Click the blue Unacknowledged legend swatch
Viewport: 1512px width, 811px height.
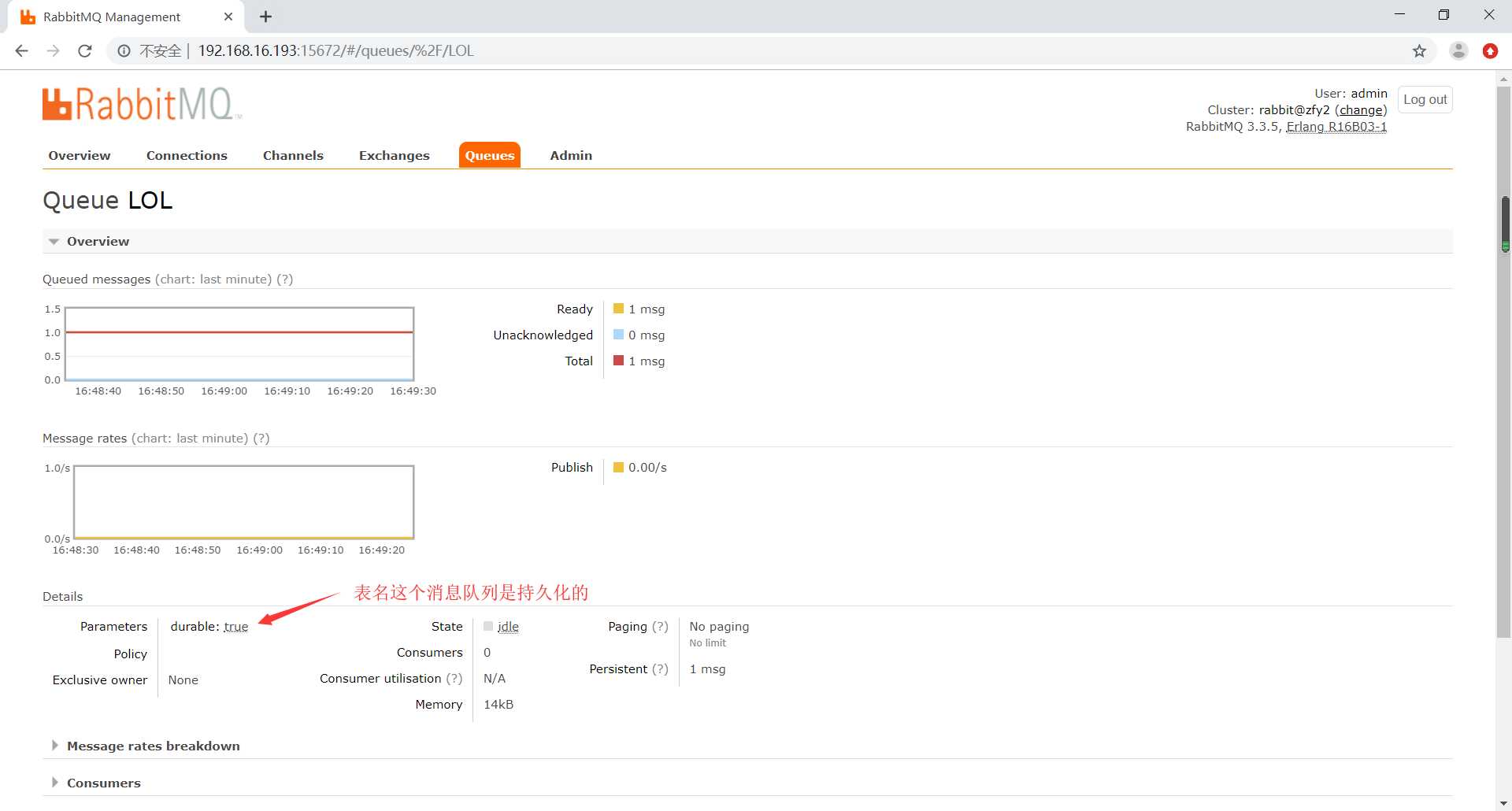click(x=618, y=335)
